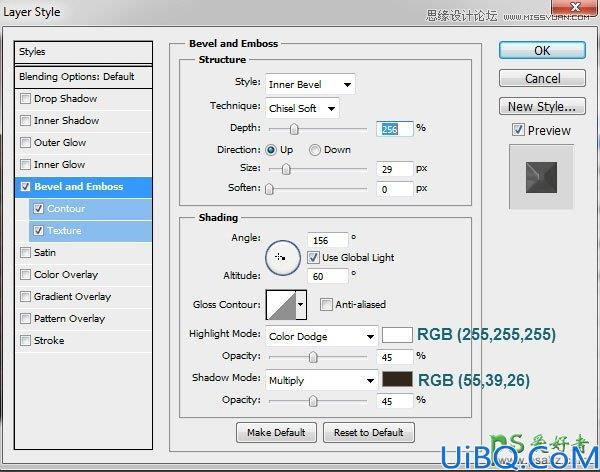Click the Depth percent input field
This screenshot has height=472, width=600.
click(x=395, y=129)
